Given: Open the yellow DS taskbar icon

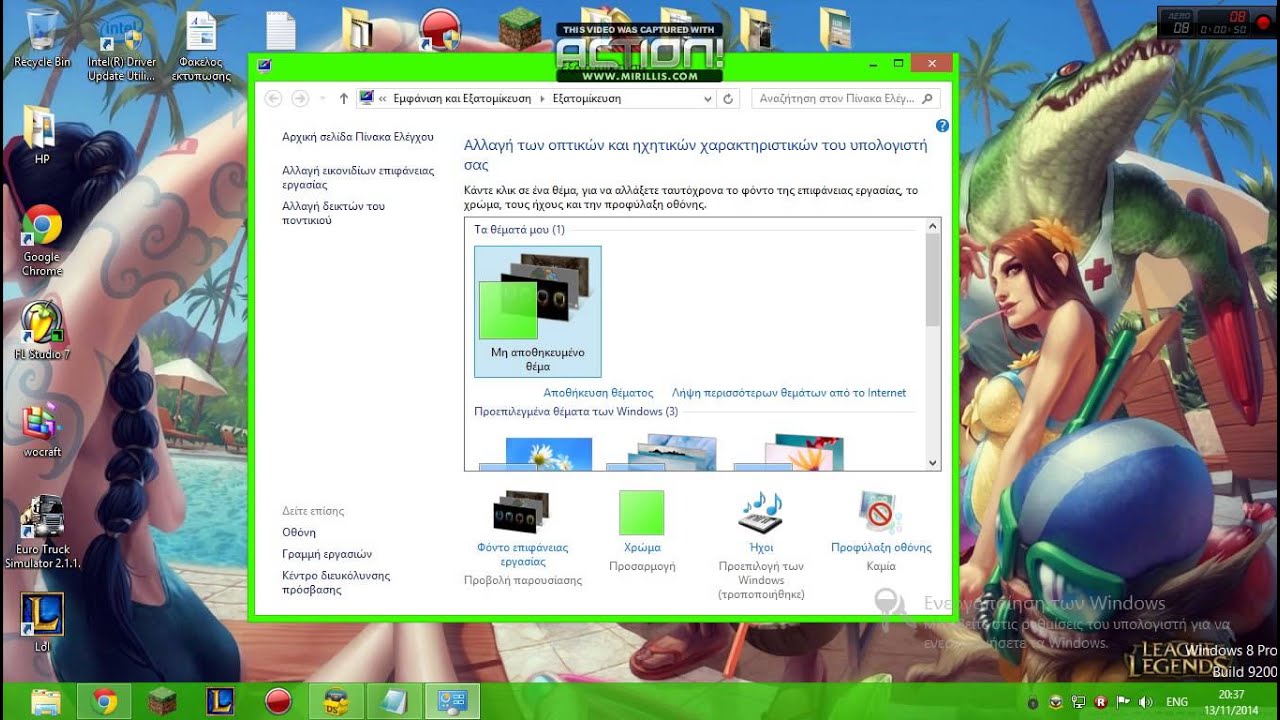Looking at the screenshot, I should pos(336,701).
